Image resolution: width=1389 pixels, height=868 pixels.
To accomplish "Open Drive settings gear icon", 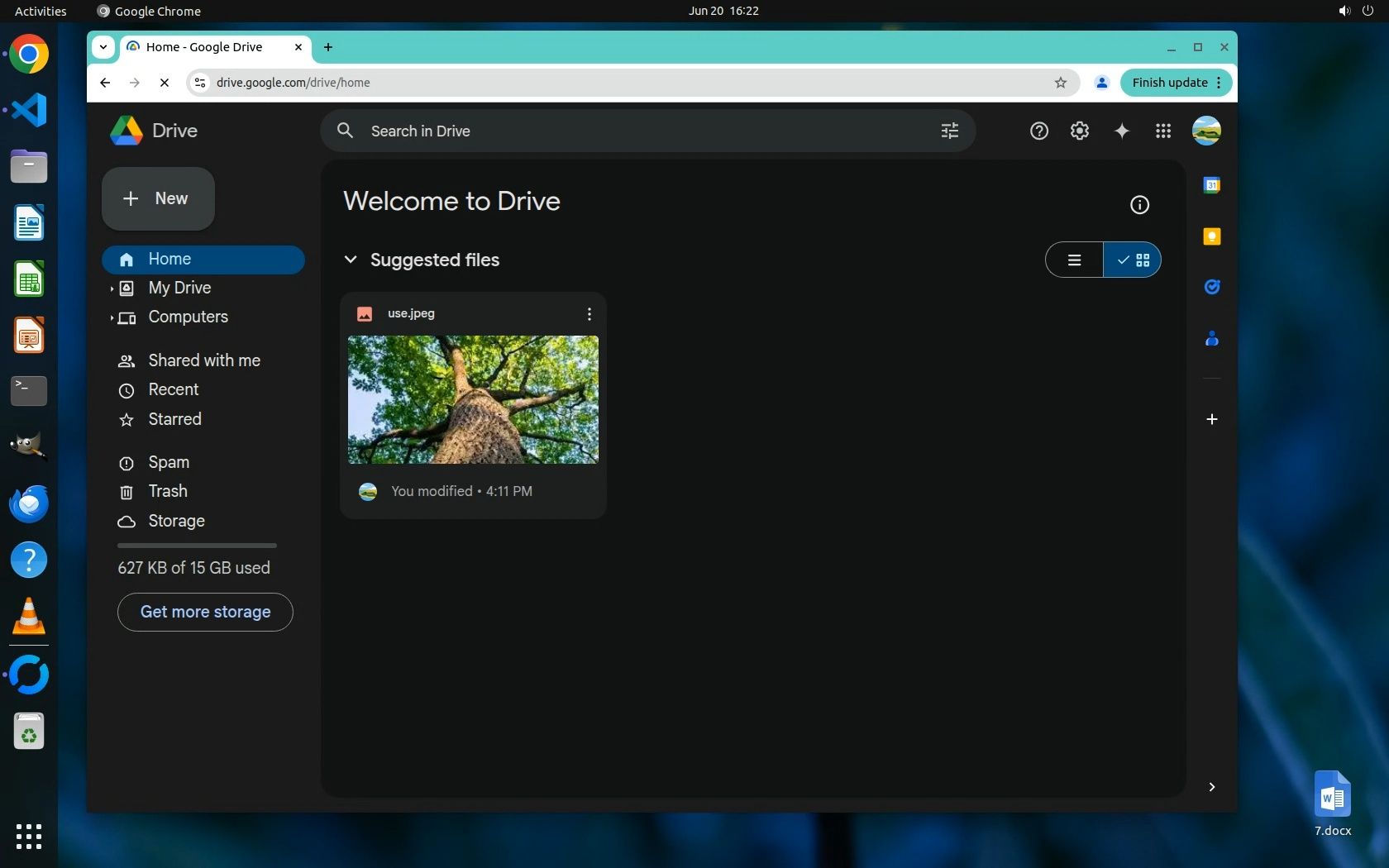I will 1079,131.
